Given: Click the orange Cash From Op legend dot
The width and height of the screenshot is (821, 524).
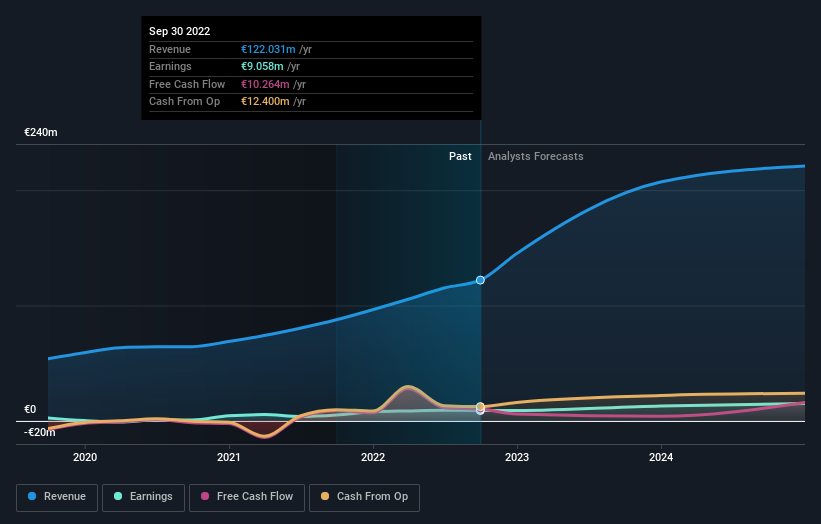Looking at the screenshot, I should point(325,496).
